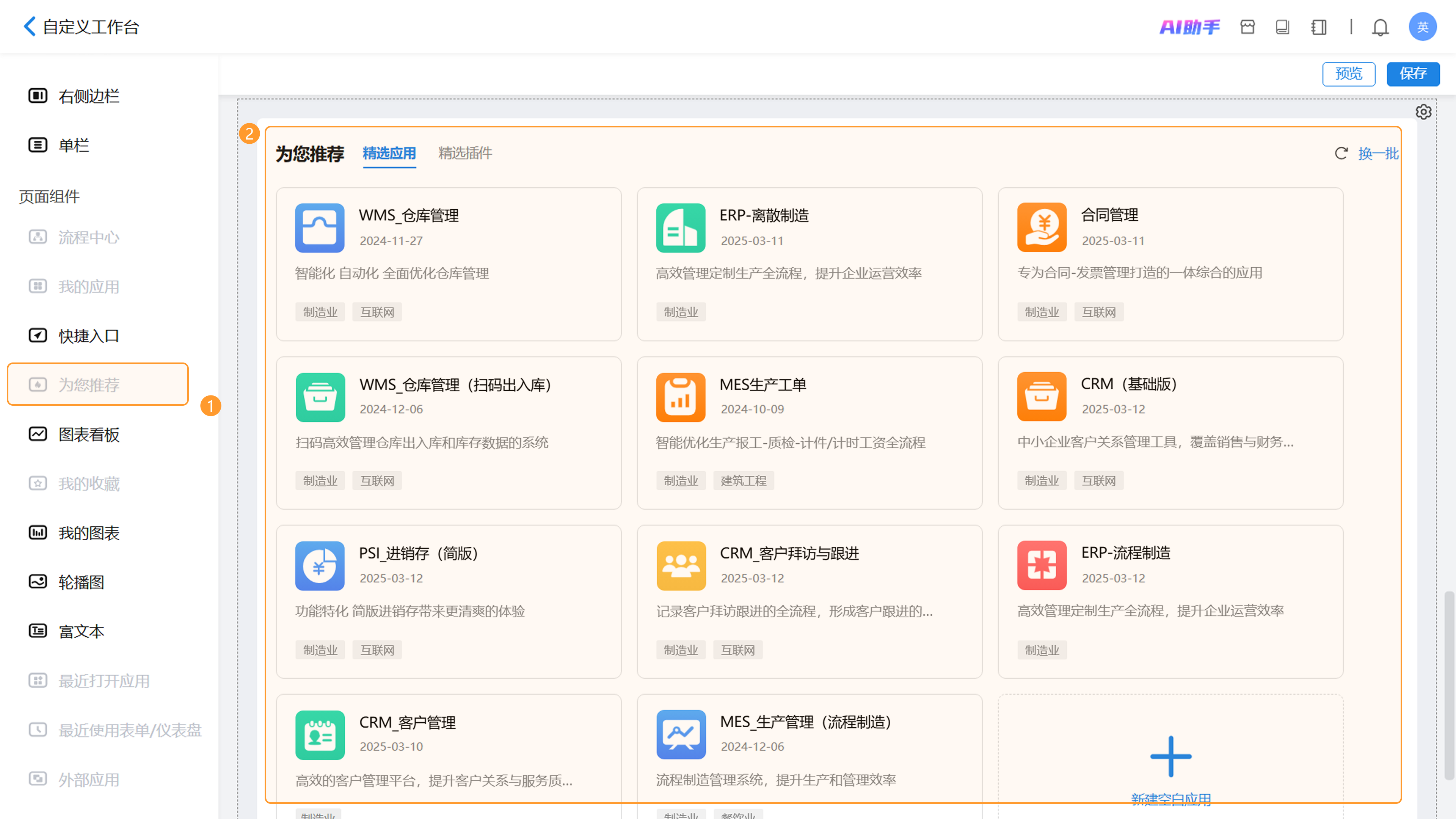Viewport: 1456px width, 819px height.
Task: Click the ERP-离散制造 app icon
Action: 681,228
